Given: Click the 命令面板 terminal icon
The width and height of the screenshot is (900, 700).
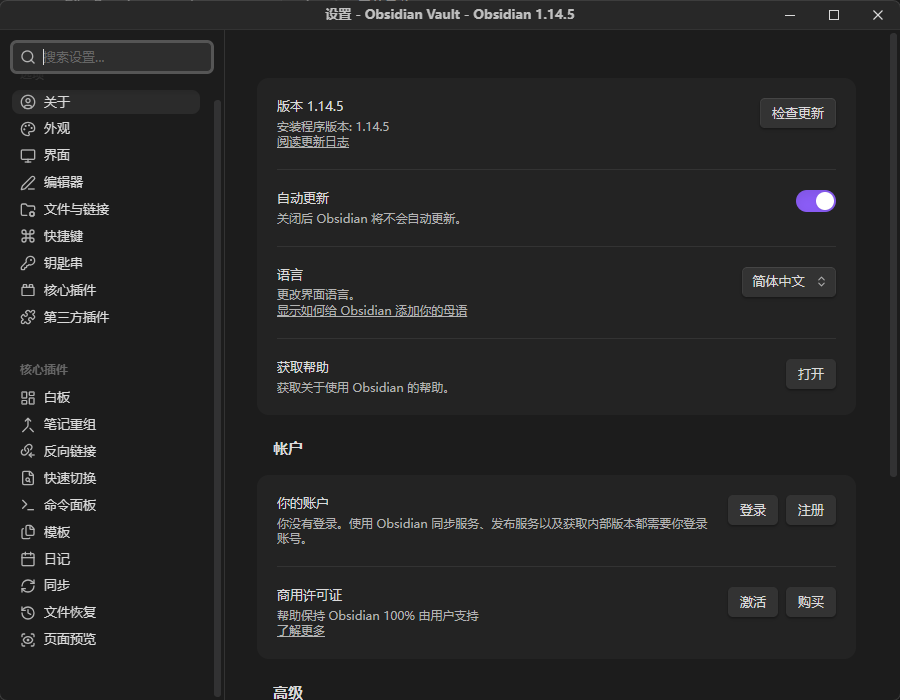Looking at the screenshot, I should [x=28, y=505].
